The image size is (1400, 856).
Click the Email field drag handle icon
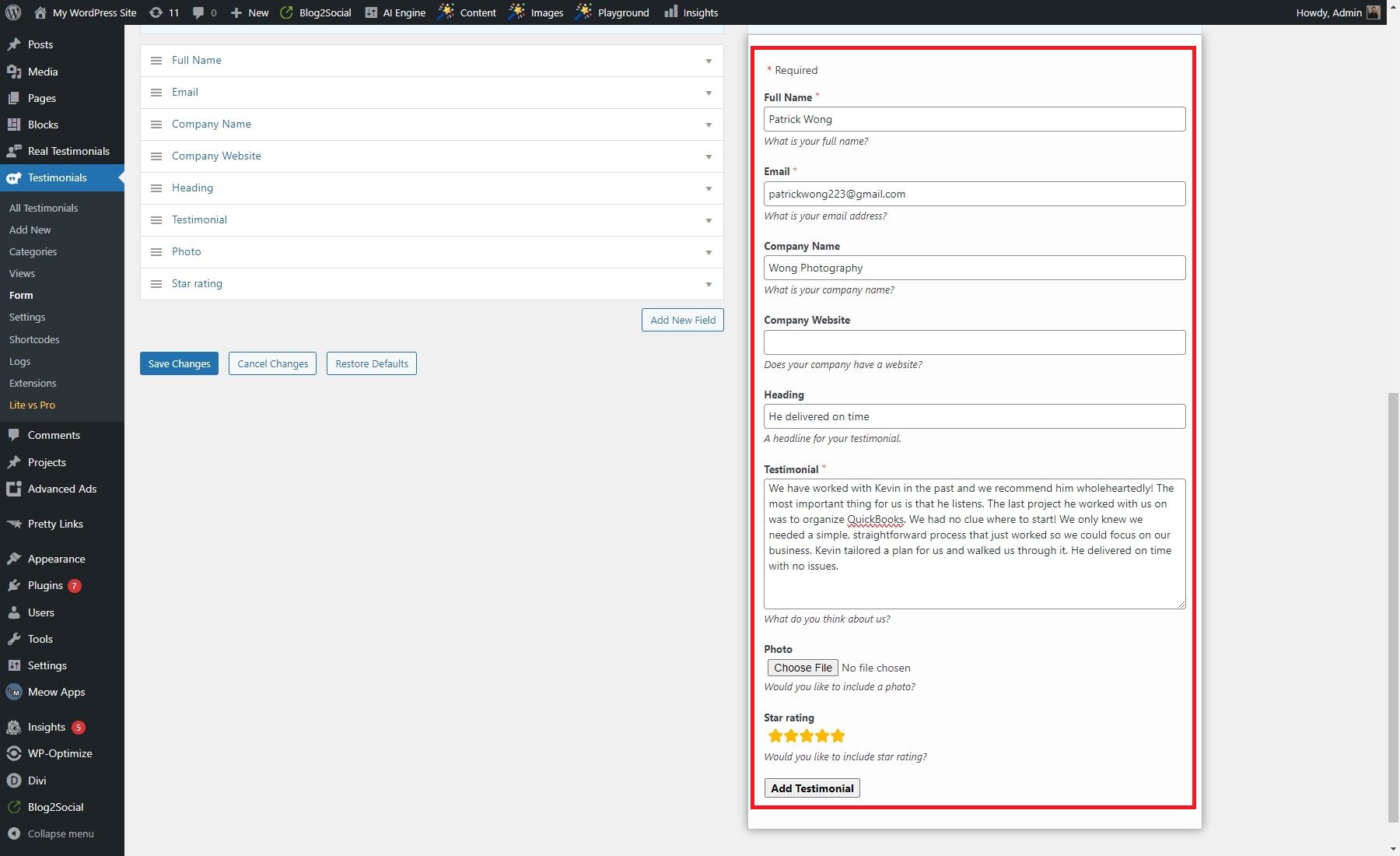(x=156, y=92)
